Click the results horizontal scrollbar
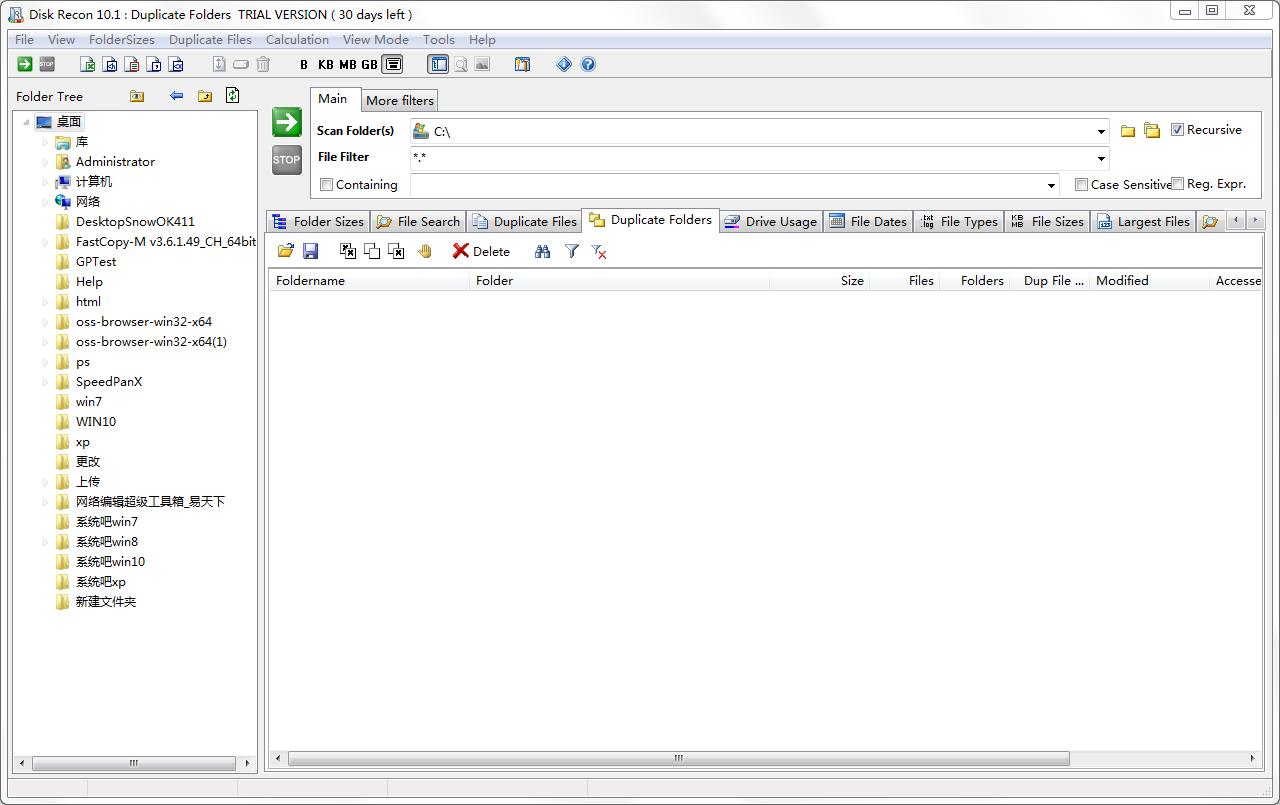 [x=678, y=759]
